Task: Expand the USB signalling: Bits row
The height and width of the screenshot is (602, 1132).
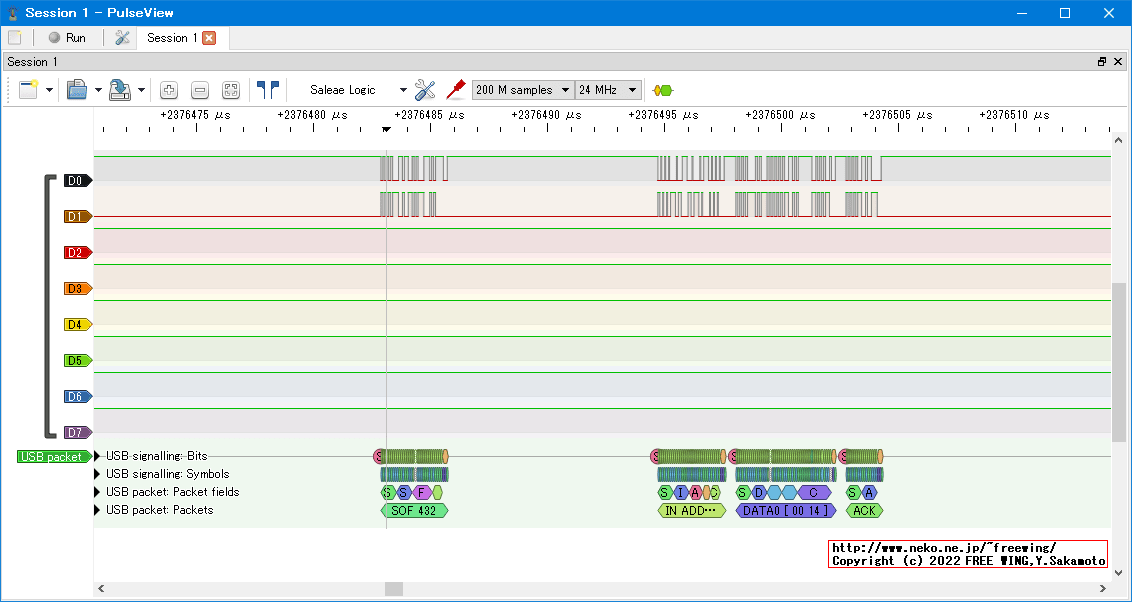Action: 98,456
